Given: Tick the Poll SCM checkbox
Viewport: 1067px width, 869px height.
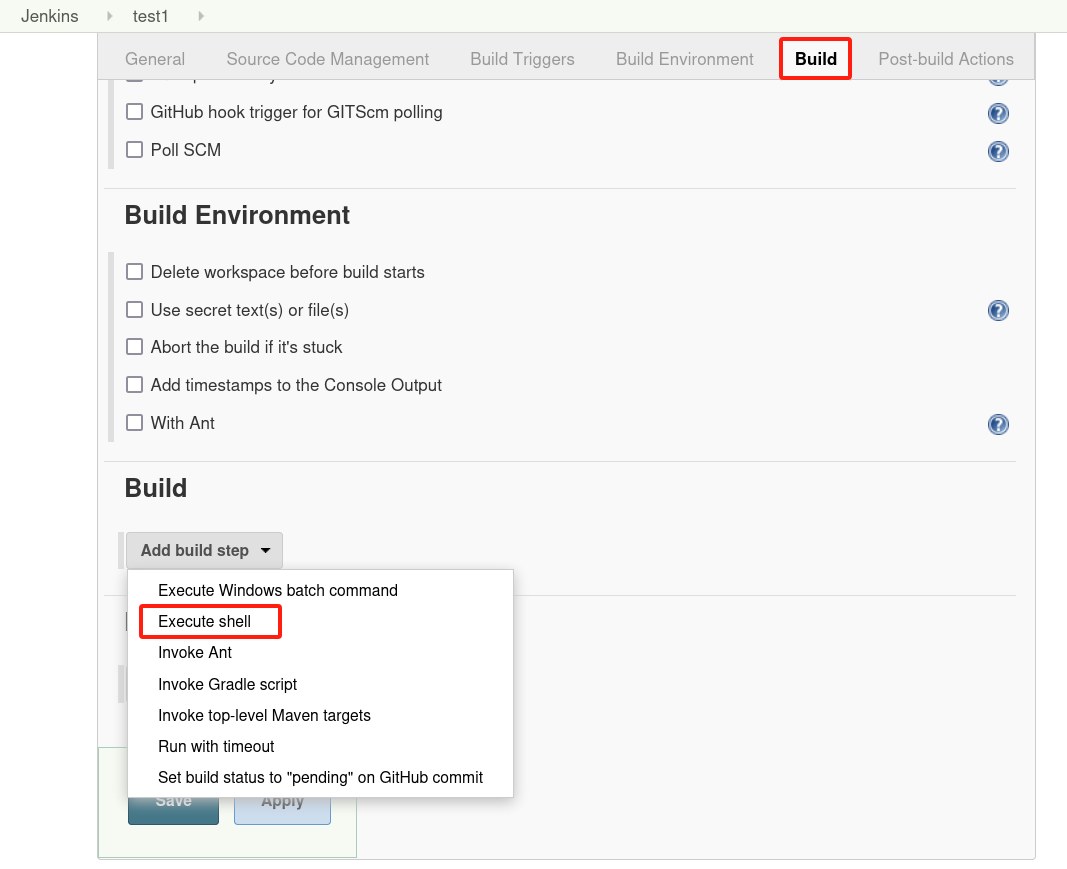Looking at the screenshot, I should [134, 150].
